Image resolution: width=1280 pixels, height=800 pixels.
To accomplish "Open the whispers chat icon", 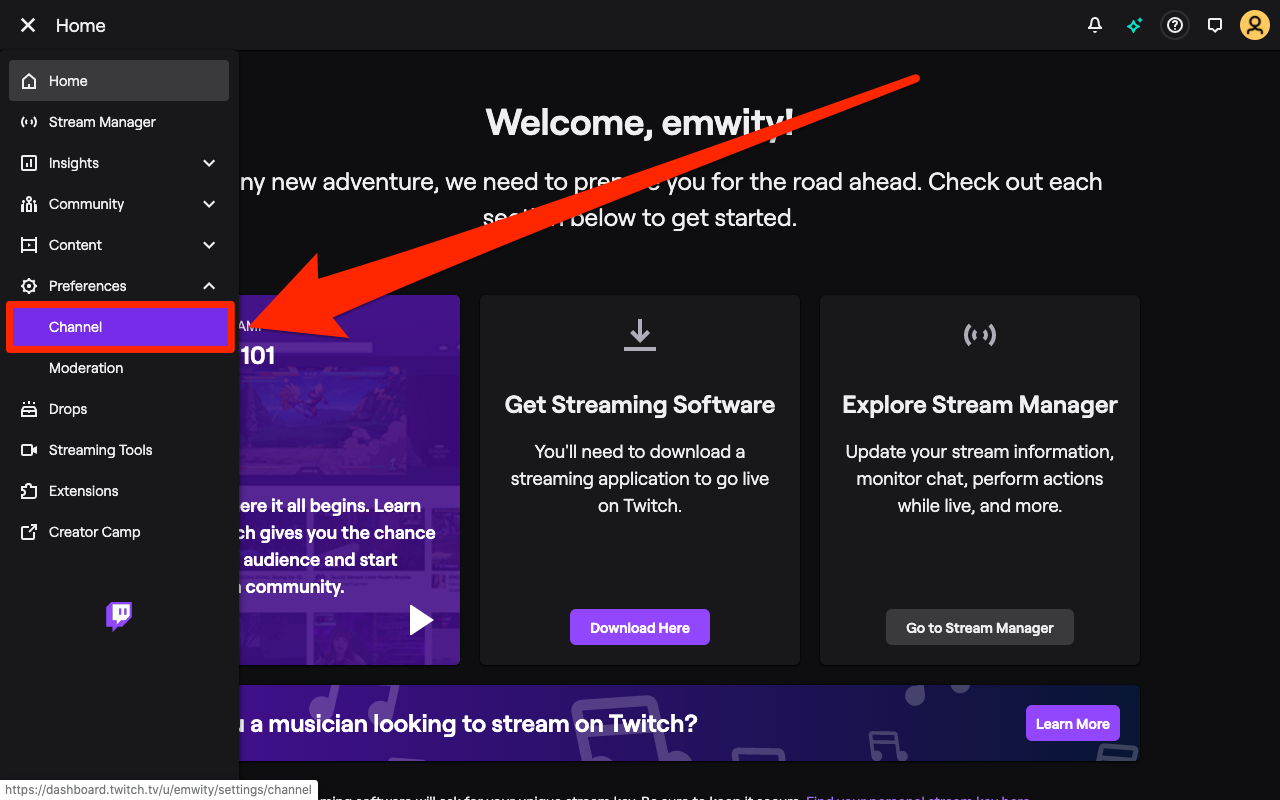I will click(x=1214, y=25).
